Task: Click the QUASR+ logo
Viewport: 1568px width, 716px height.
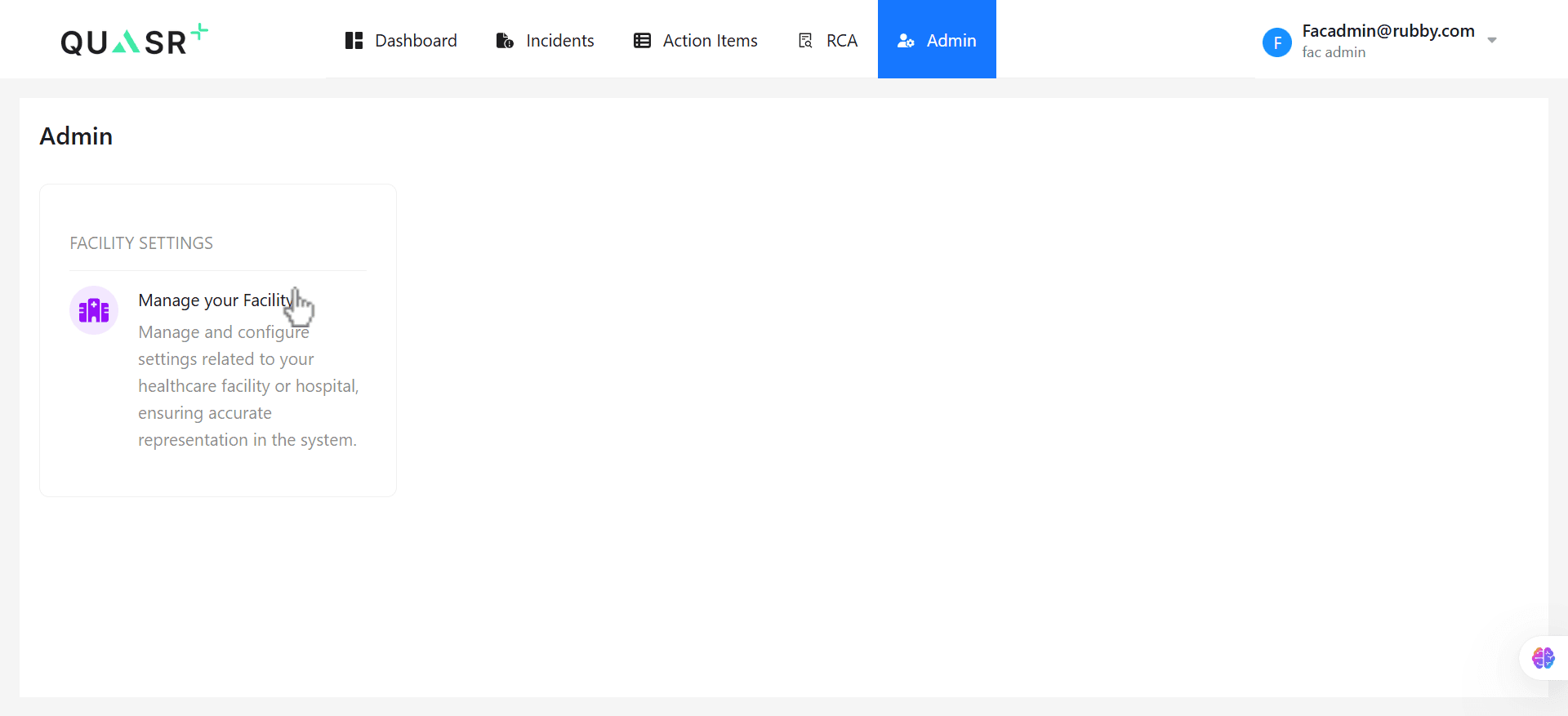Action: pos(135,40)
